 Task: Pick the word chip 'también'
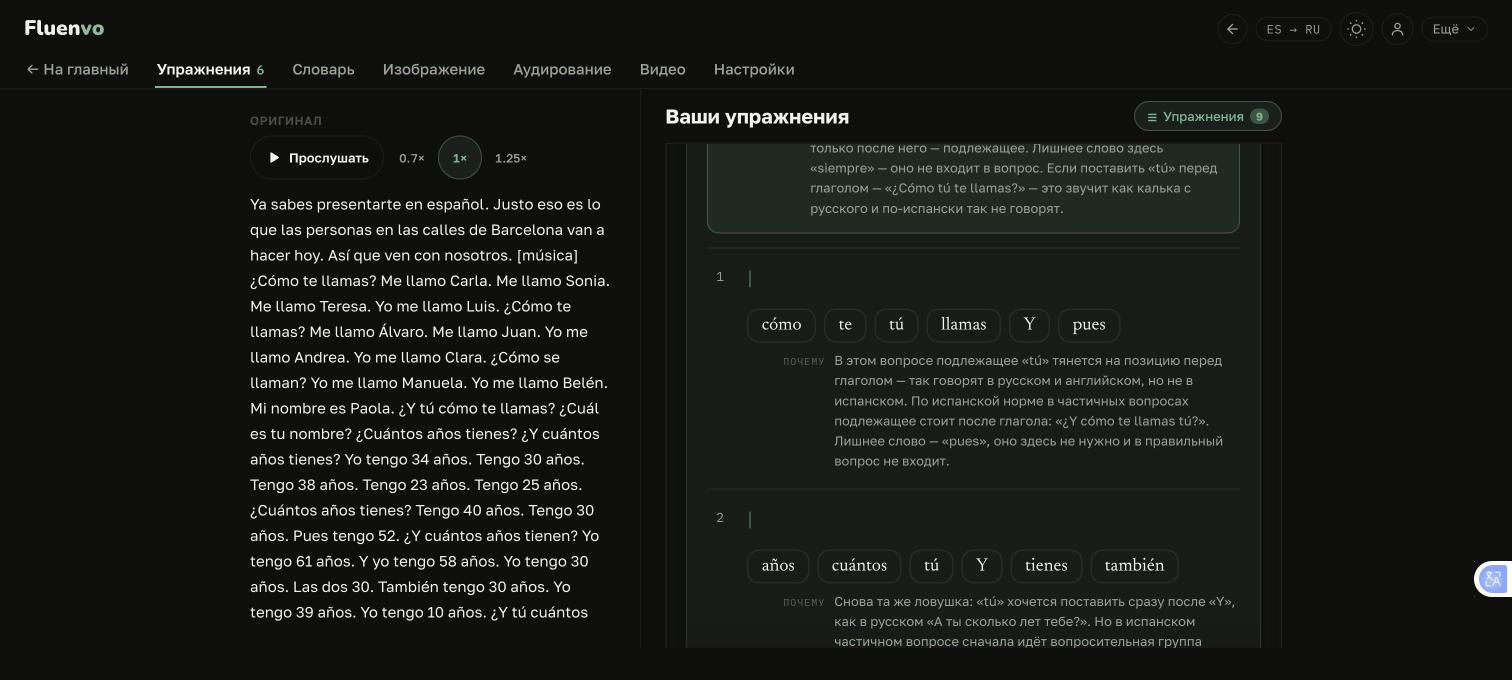pyautogui.click(x=1134, y=566)
